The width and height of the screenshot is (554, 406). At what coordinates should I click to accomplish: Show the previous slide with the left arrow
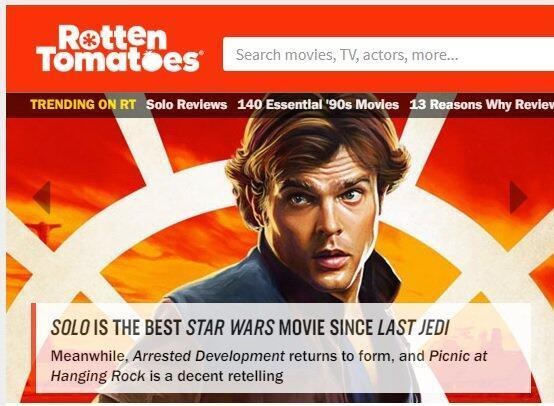point(42,197)
